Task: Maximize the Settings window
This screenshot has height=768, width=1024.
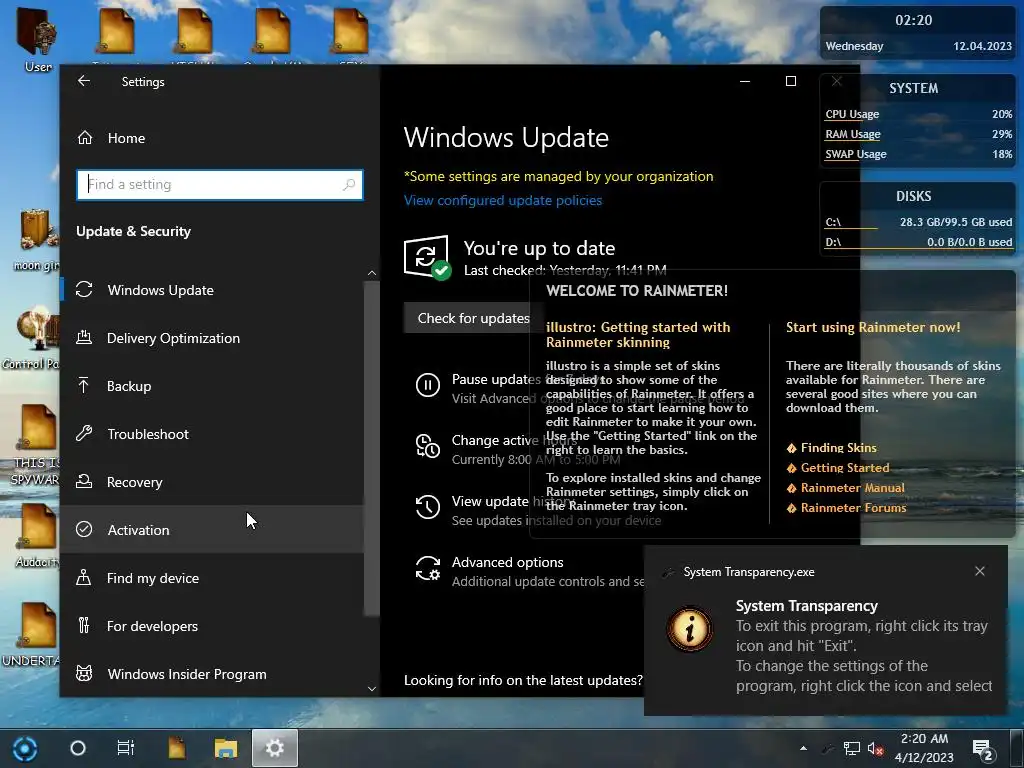Action: coord(791,81)
